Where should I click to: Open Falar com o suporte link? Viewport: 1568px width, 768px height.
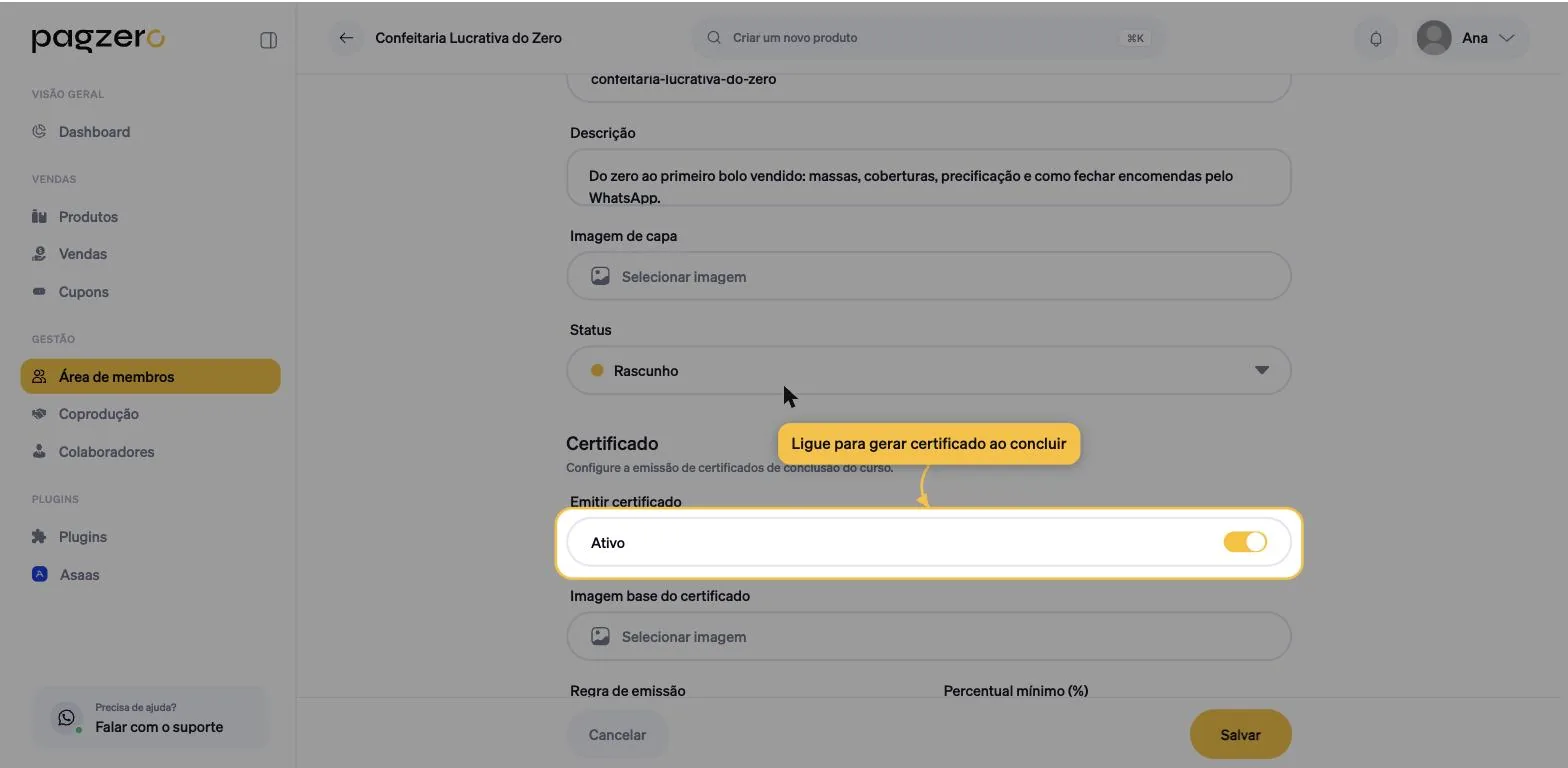tap(159, 727)
